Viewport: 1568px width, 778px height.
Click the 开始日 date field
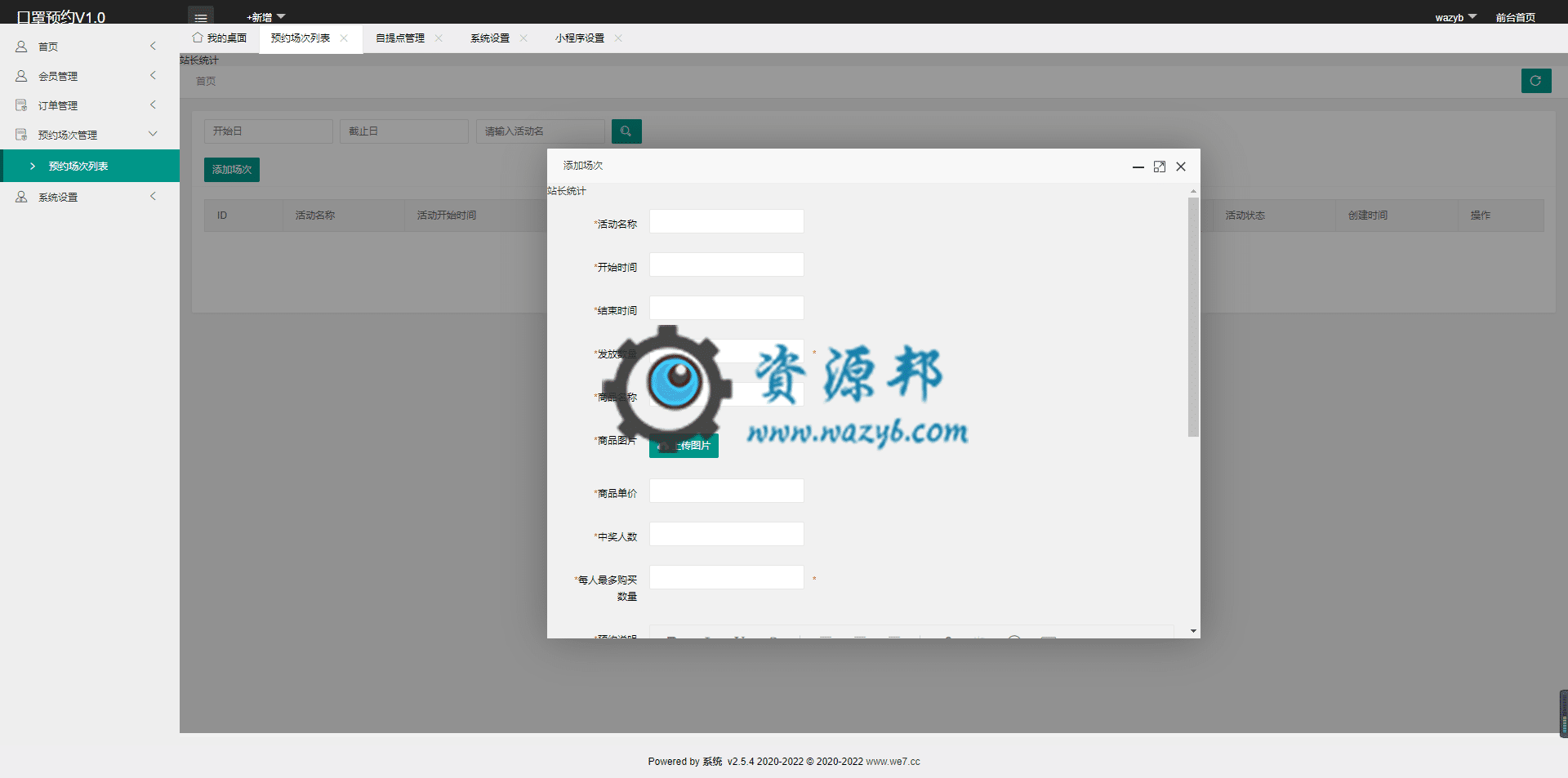[x=269, y=131]
